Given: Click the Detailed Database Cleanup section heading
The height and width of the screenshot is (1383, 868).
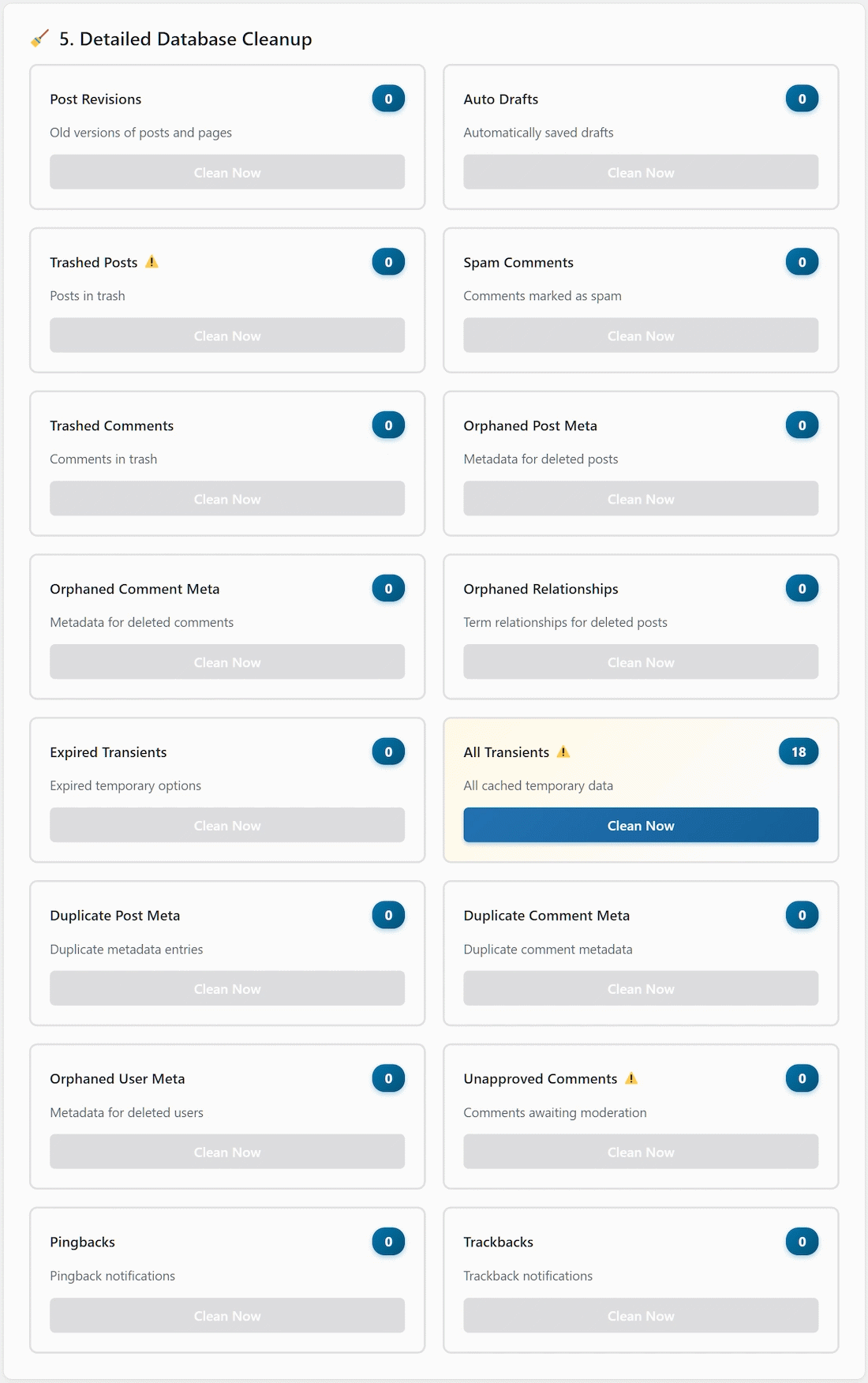Looking at the screenshot, I should [185, 39].
